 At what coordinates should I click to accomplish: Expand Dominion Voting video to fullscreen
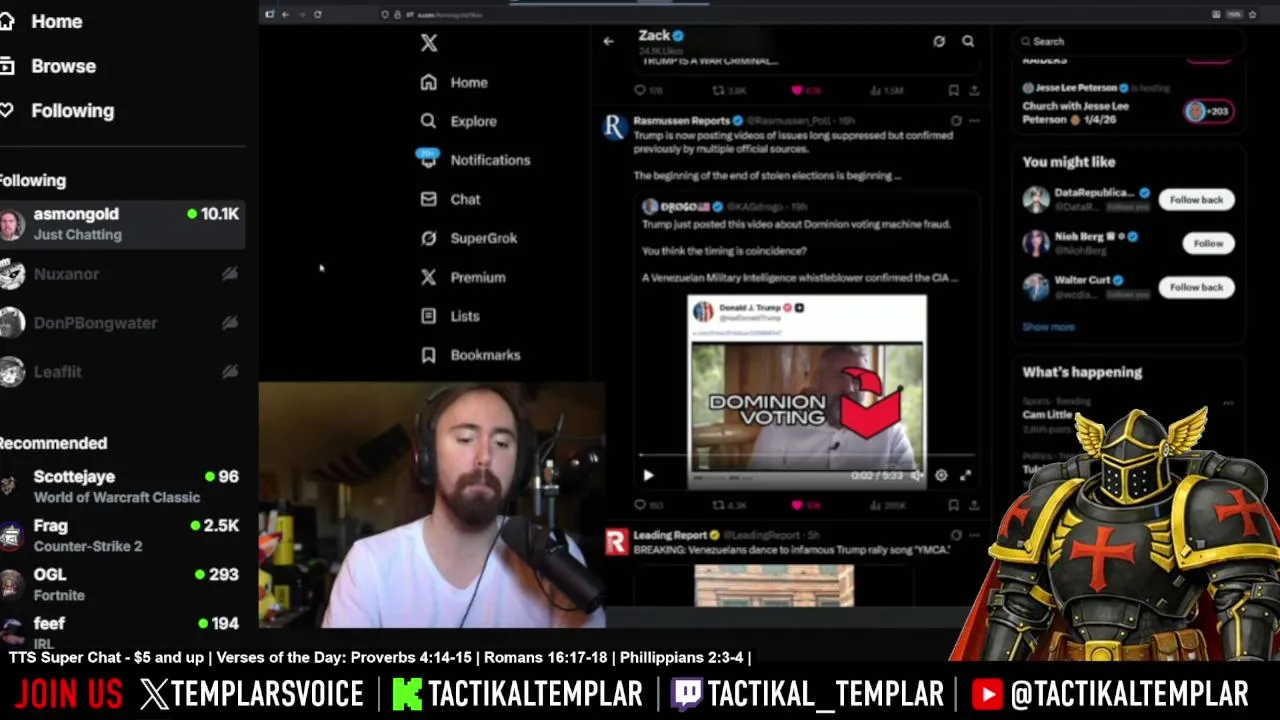[966, 476]
